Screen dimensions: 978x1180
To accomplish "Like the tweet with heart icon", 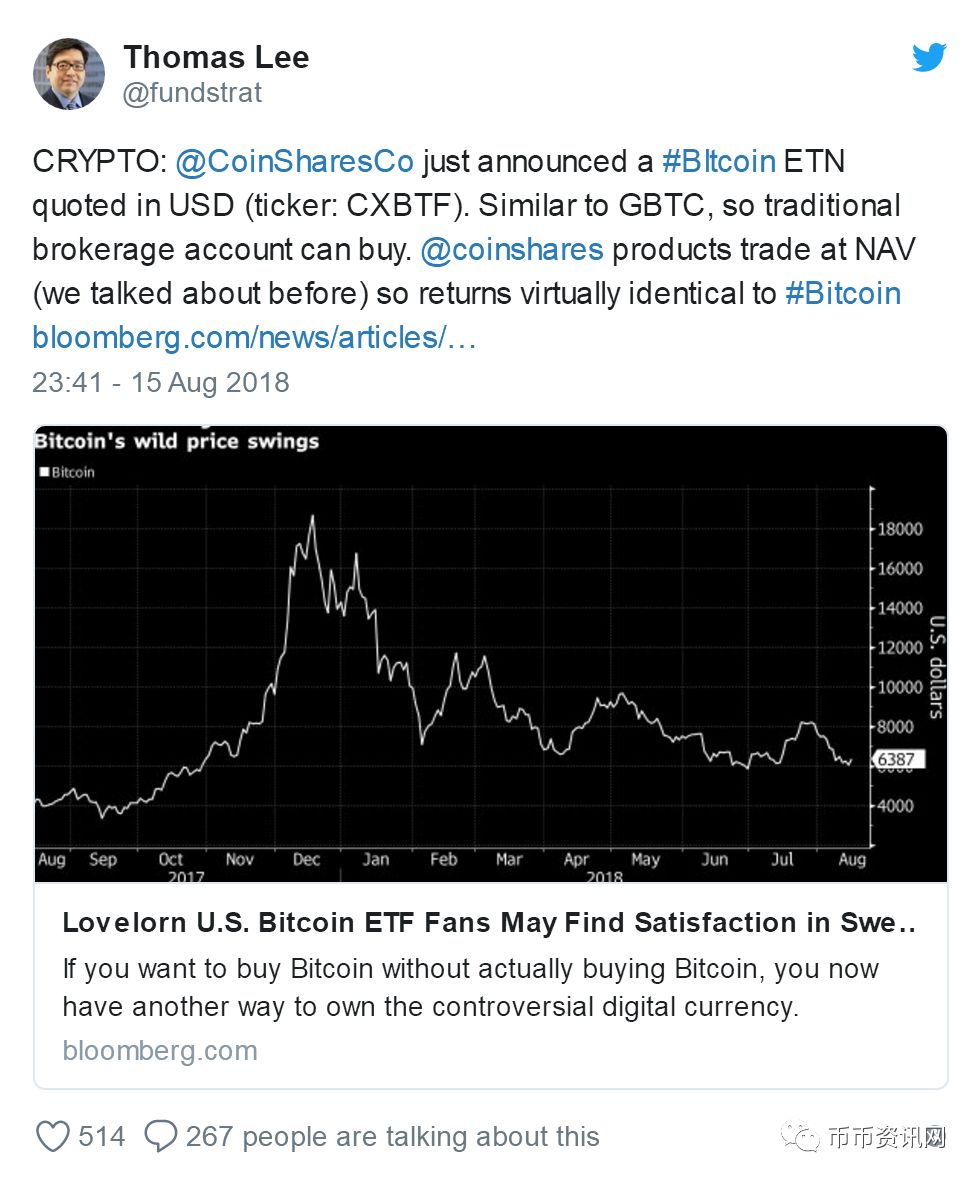I will pyautogui.click(x=53, y=1136).
